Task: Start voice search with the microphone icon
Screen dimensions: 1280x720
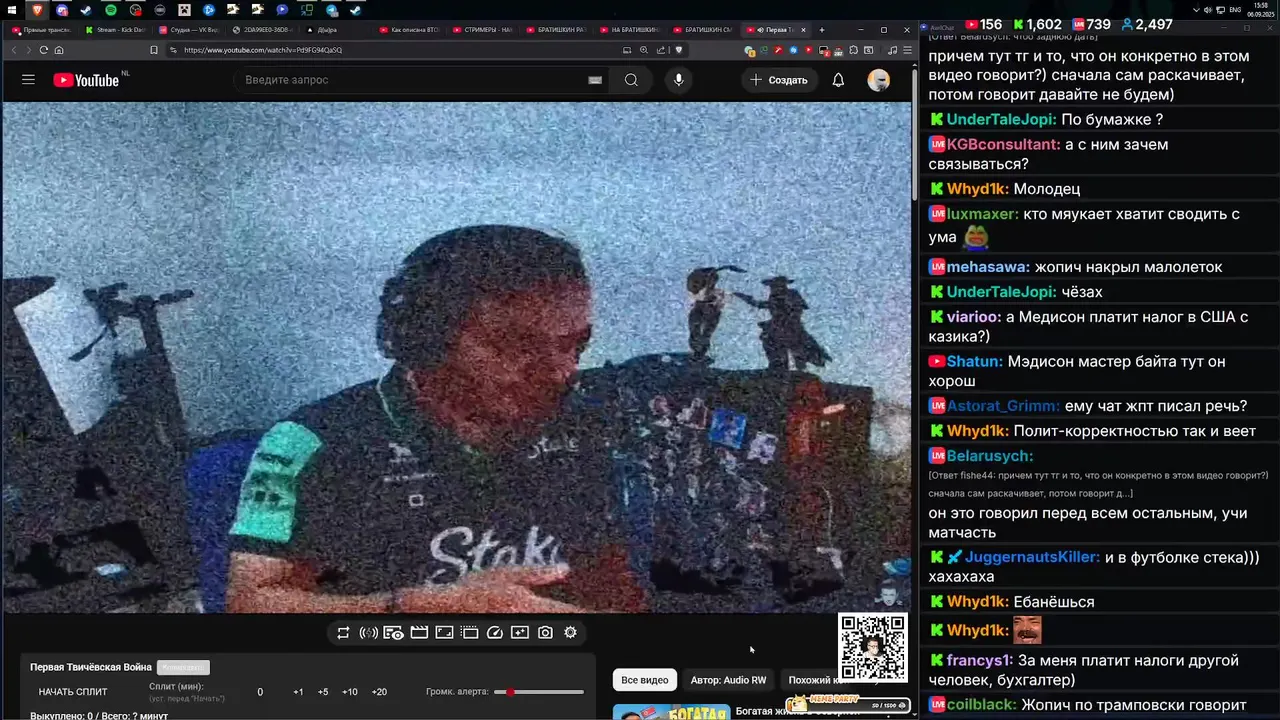Action: [x=679, y=80]
